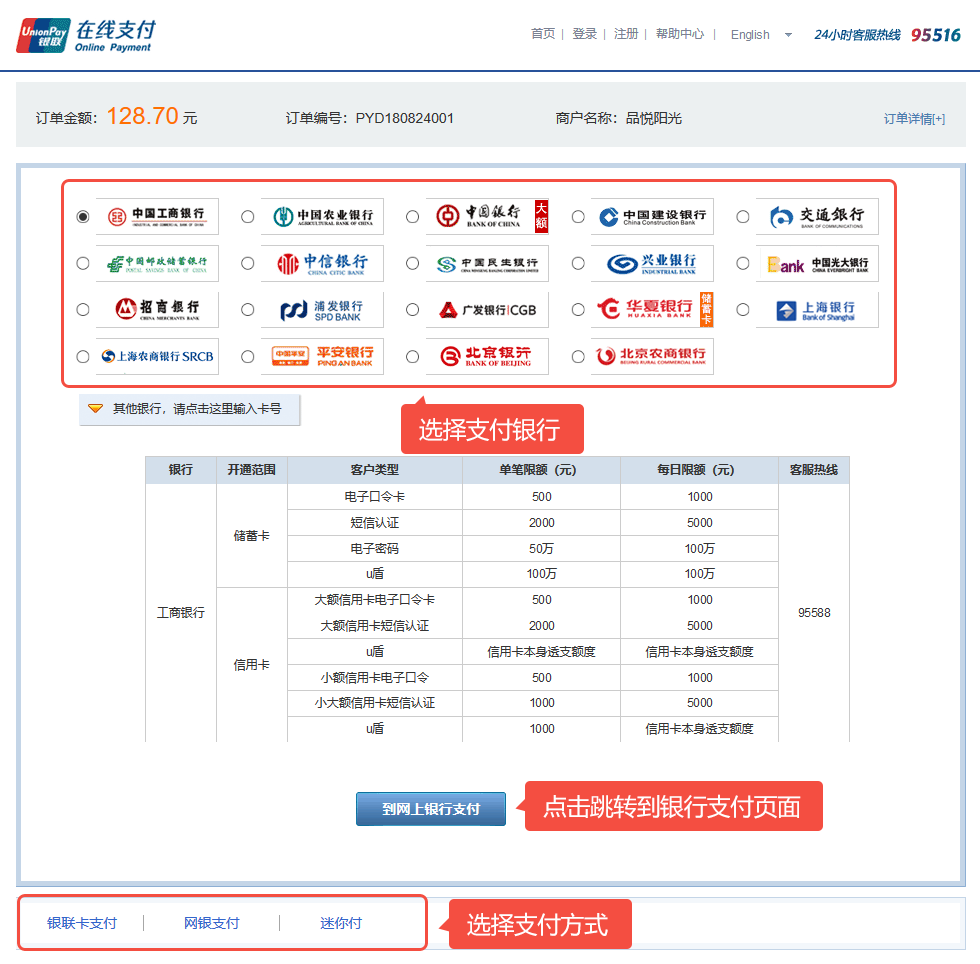The height and width of the screenshot is (964, 980).
Task: Open the 登录 login link
Action: click(x=584, y=34)
